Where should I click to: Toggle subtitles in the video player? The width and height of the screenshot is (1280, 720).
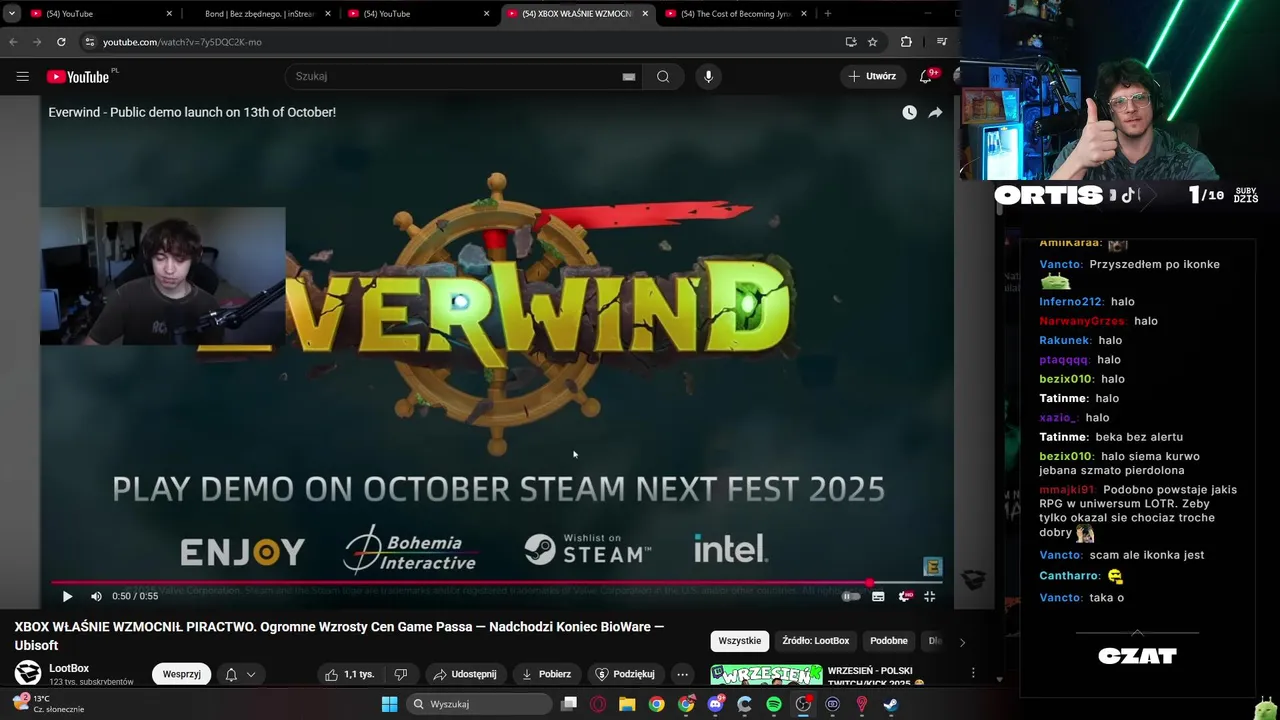[x=878, y=596]
